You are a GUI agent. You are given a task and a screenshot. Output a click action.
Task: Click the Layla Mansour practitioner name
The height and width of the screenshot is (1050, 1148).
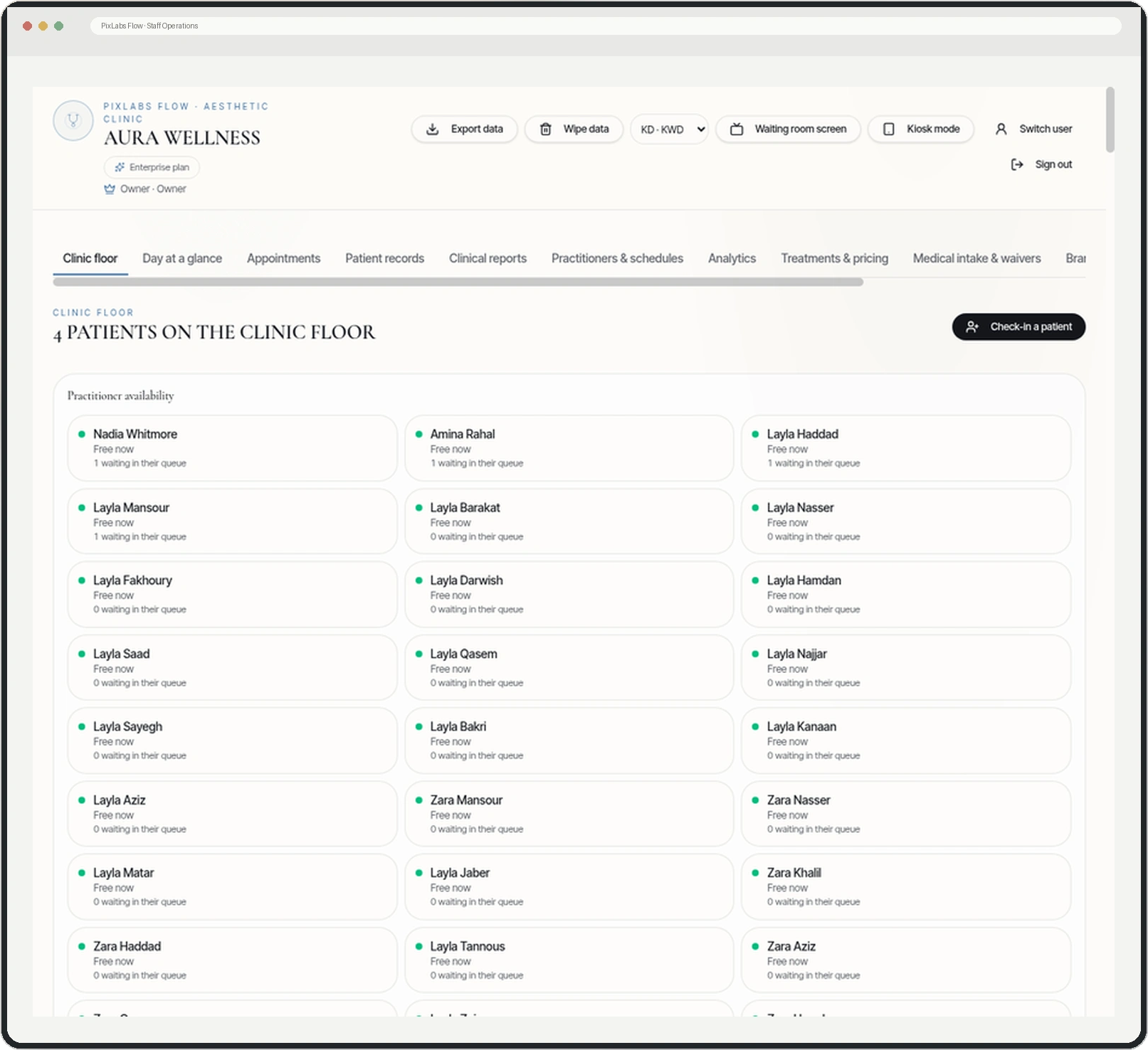click(131, 508)
